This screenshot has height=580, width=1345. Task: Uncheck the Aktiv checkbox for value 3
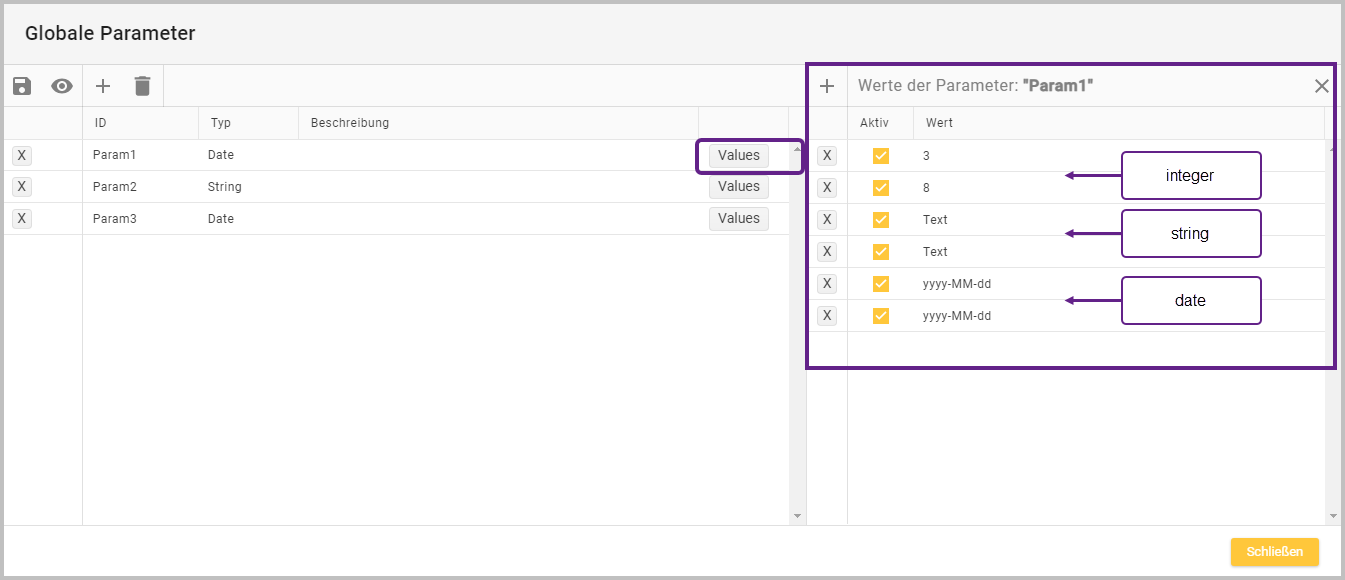[881, 156]
